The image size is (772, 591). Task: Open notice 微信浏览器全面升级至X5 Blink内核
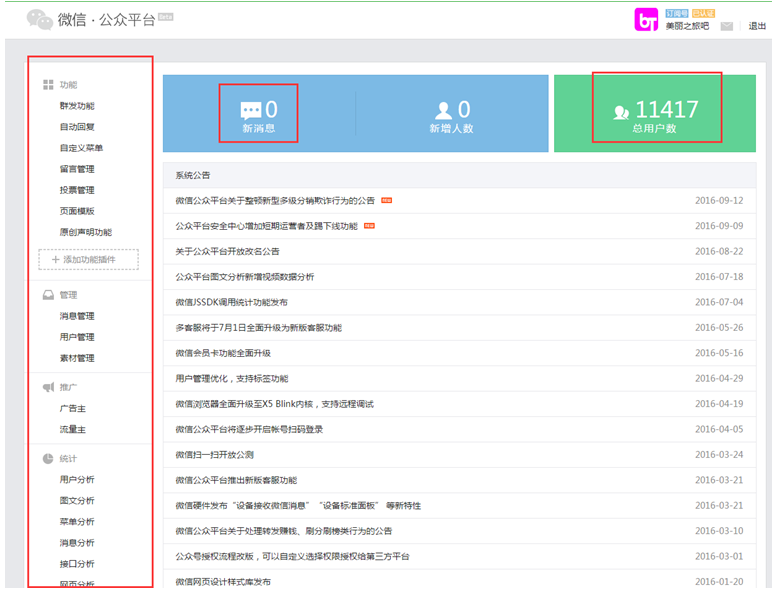point(275,404)
